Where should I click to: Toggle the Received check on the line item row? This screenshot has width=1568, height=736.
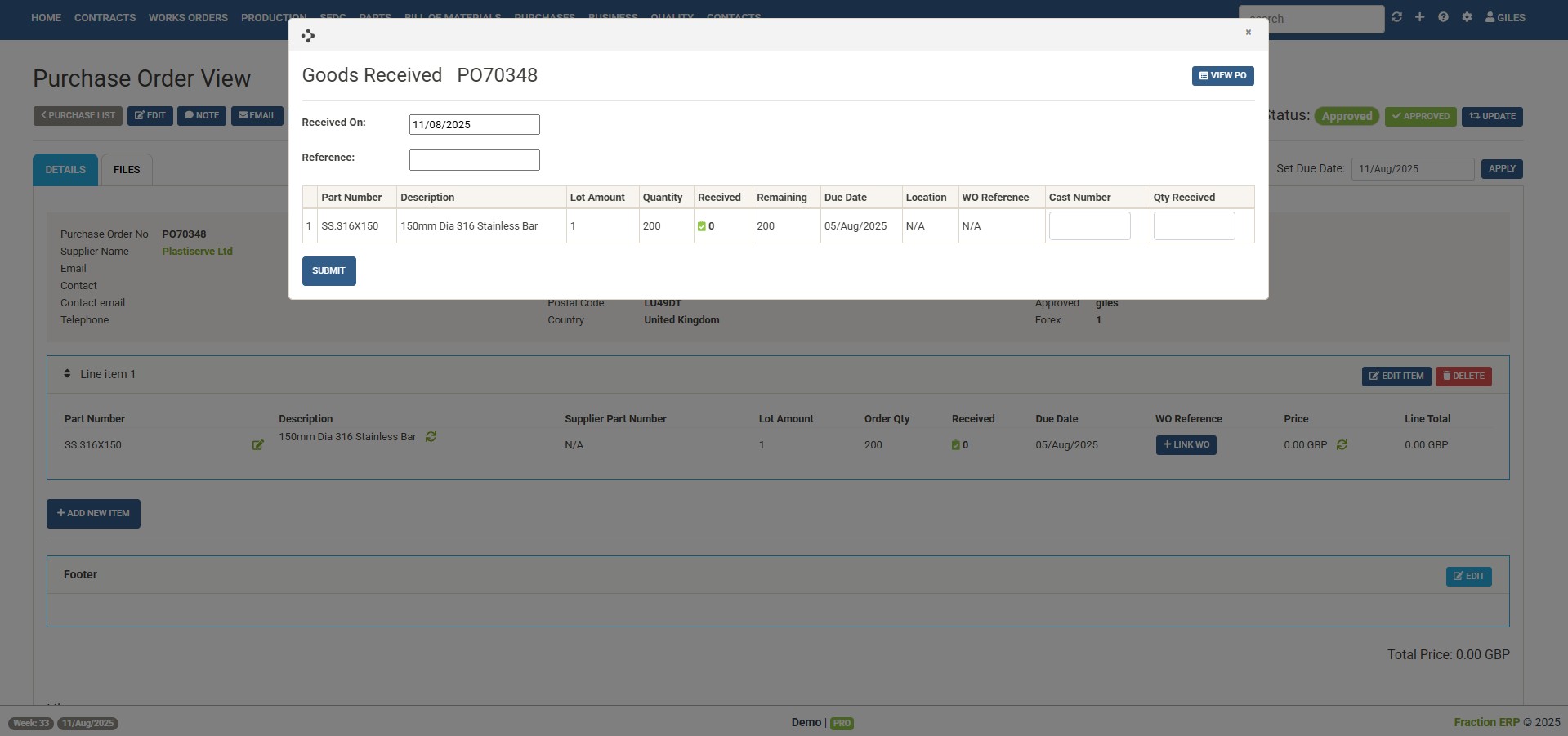(x=957, y=445)
